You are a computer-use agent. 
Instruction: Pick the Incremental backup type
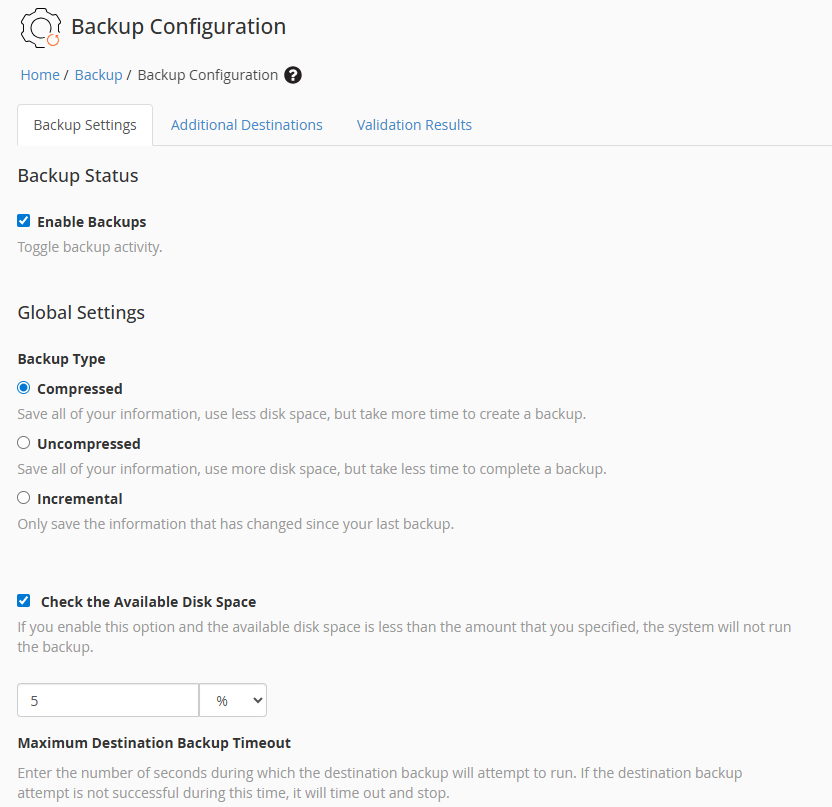(x=23, y=498)
